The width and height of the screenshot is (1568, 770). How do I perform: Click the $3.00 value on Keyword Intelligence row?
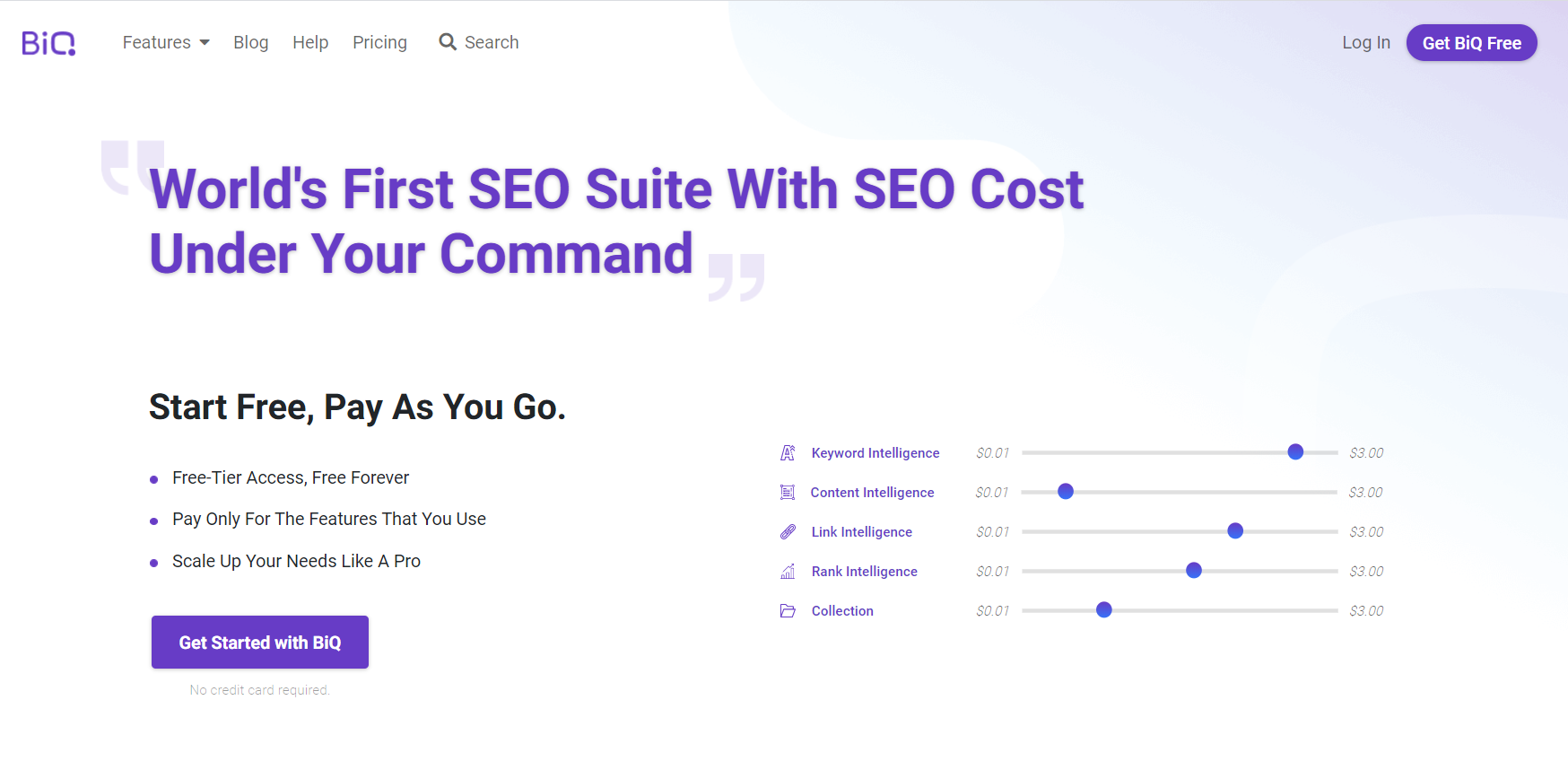1366,452
